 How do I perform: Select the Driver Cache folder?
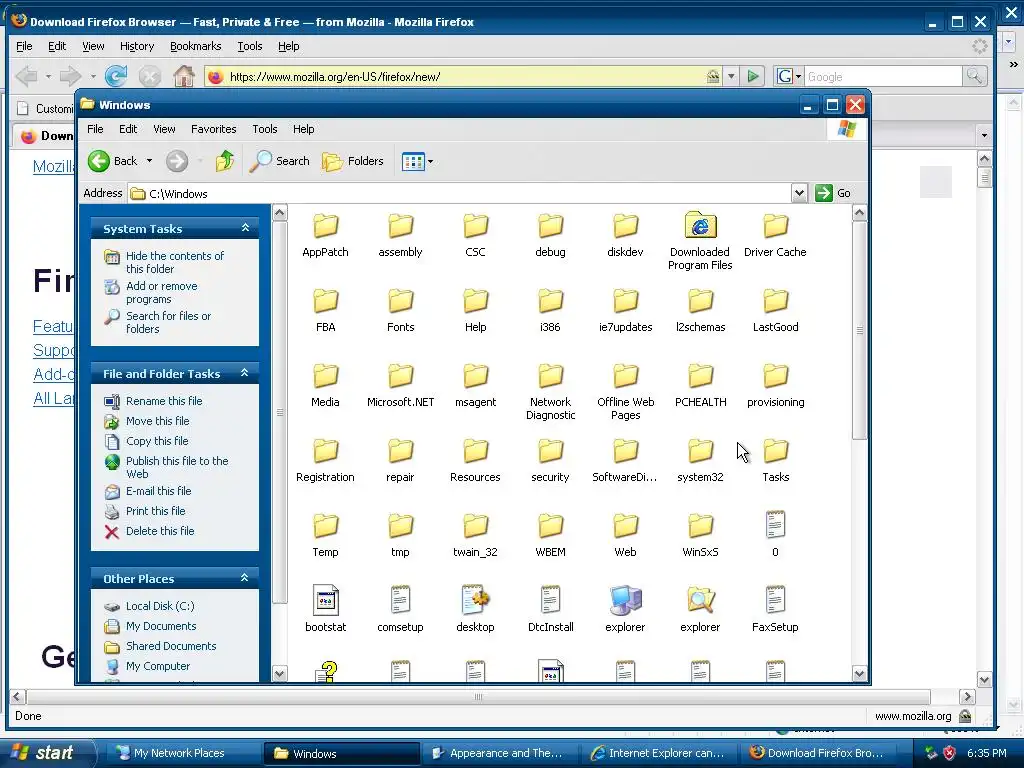tap(775, 235)
